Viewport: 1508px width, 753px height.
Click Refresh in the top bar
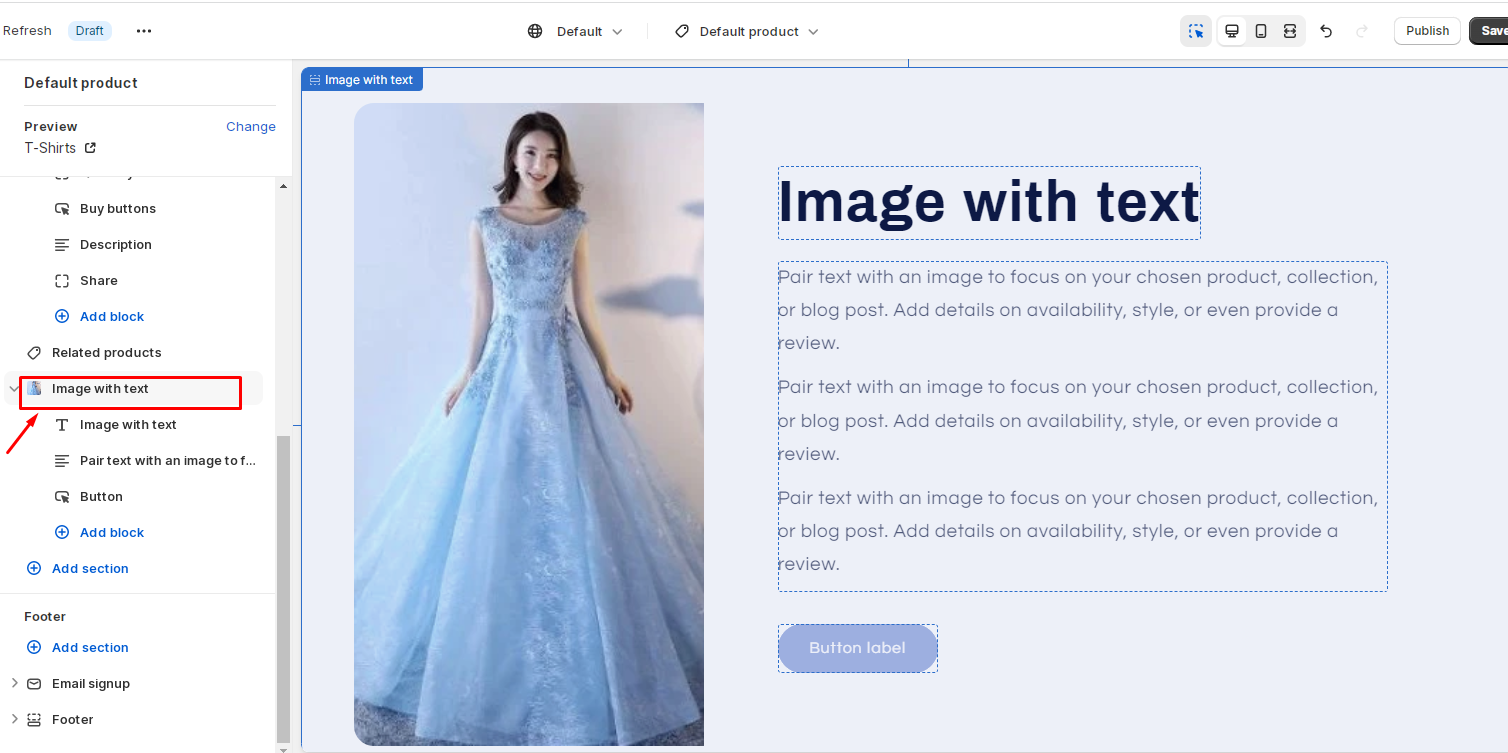tap(27, 31)
